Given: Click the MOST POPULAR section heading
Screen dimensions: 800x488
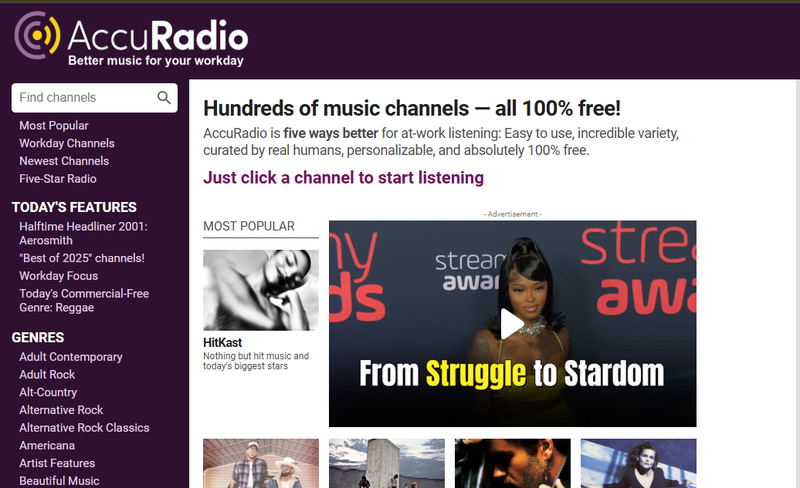Looking at the screenshot, I should [249, 226].
